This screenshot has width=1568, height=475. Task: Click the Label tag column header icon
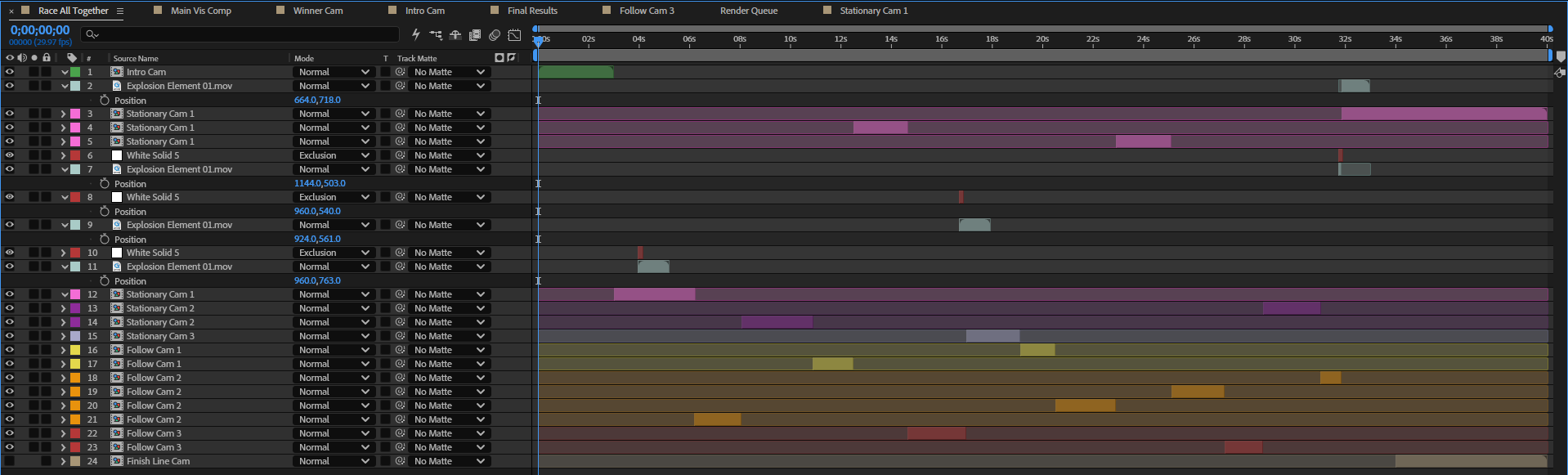[72, 58]
